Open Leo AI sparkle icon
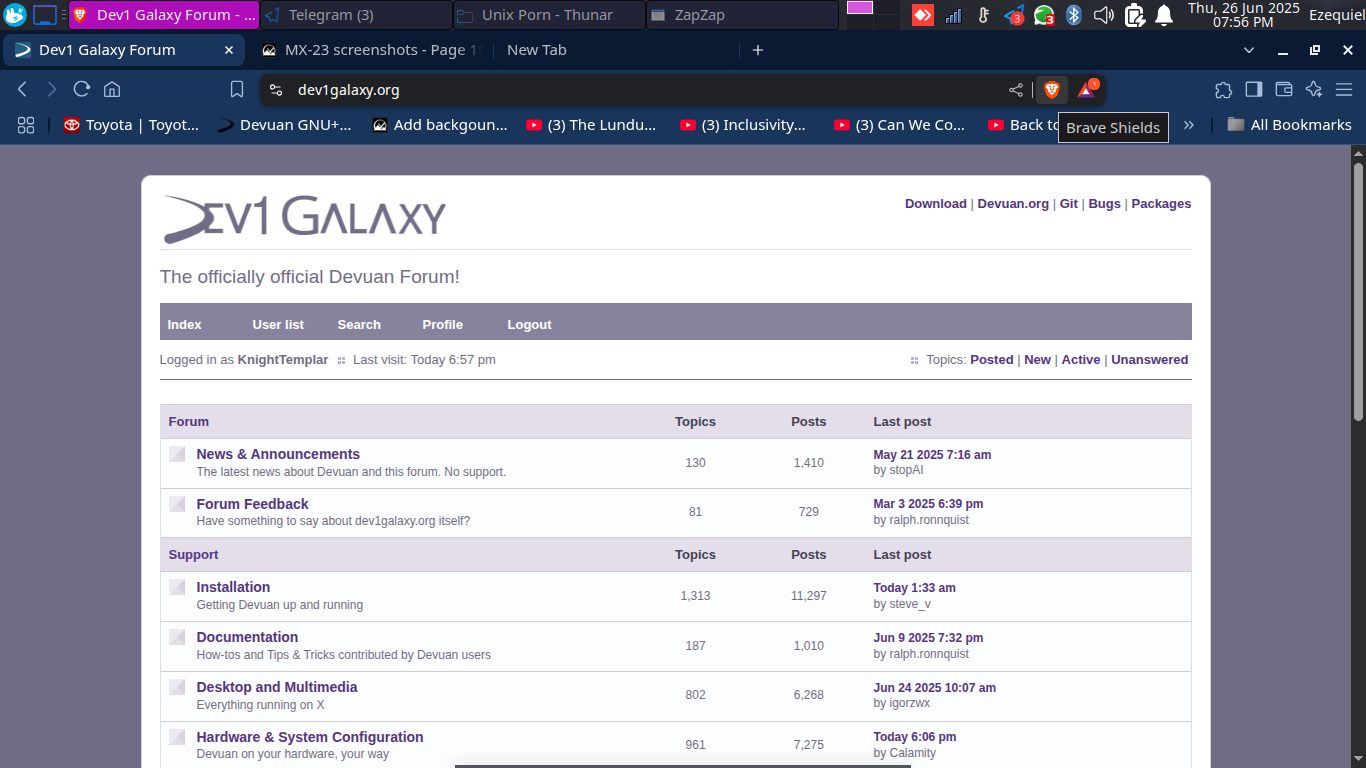 1314,89
